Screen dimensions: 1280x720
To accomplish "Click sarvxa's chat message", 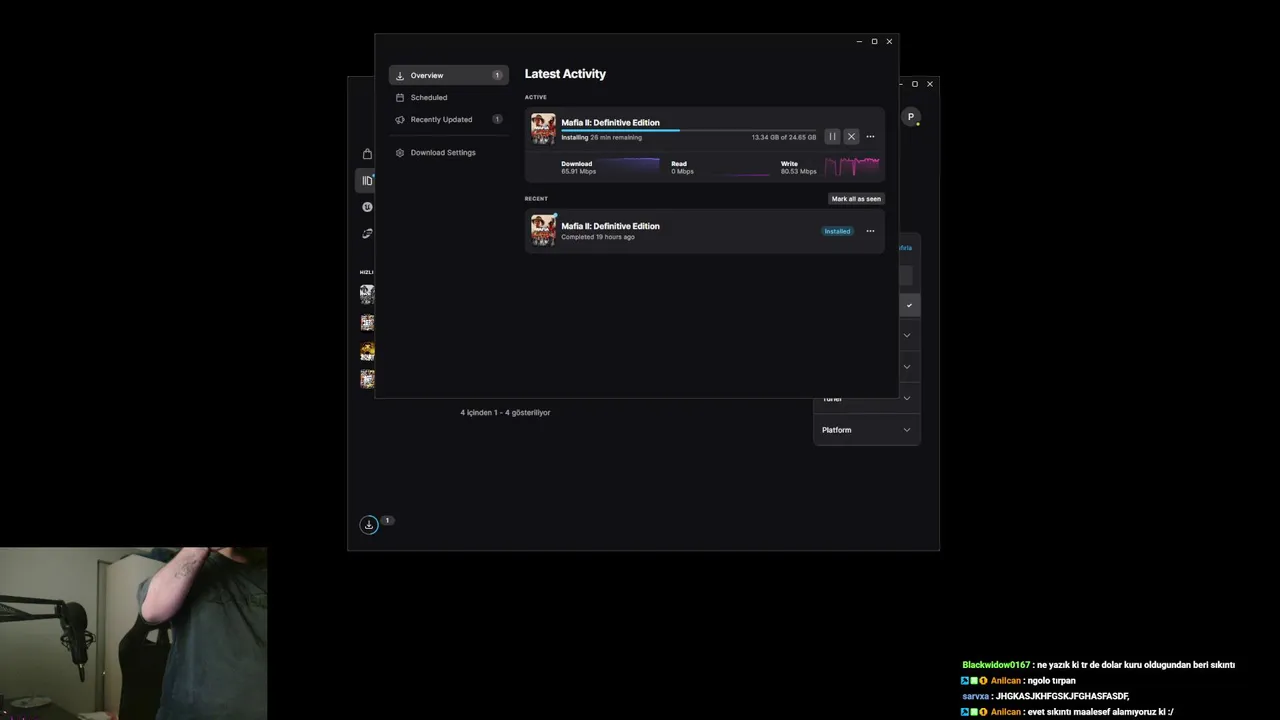I will [x=1046, y=696].
